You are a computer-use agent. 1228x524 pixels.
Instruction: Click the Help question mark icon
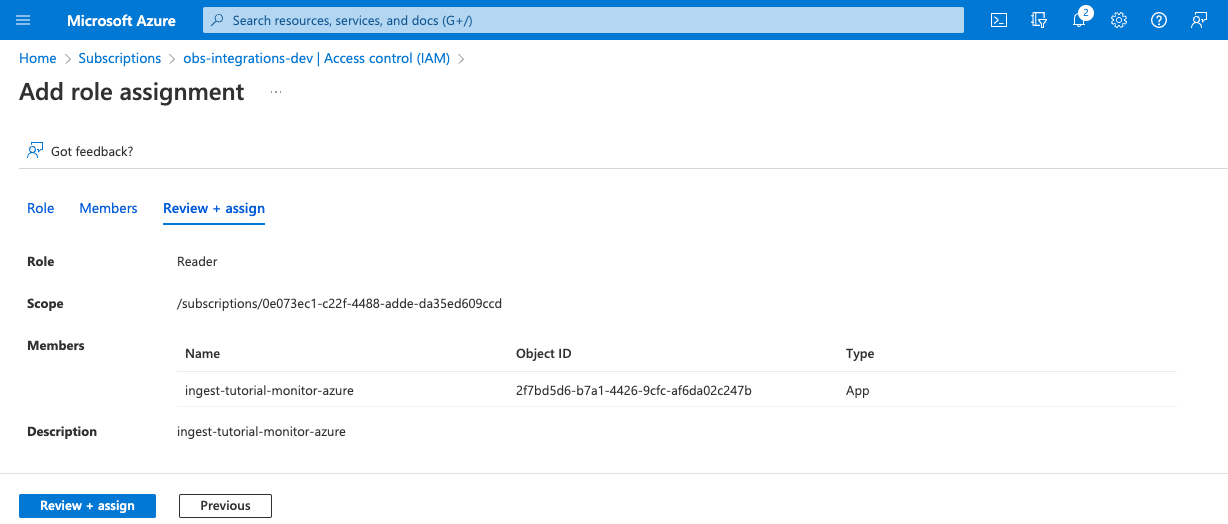1159,20
